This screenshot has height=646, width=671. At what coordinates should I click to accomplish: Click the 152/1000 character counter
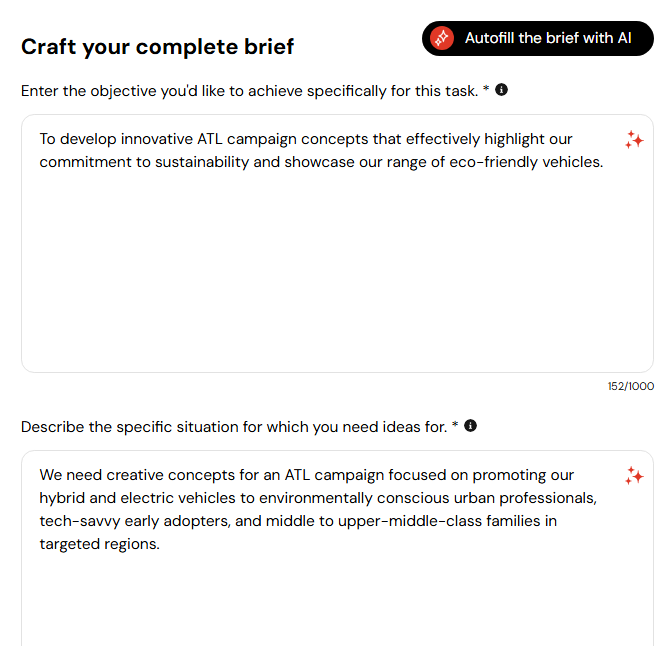[x=630, y=386]
